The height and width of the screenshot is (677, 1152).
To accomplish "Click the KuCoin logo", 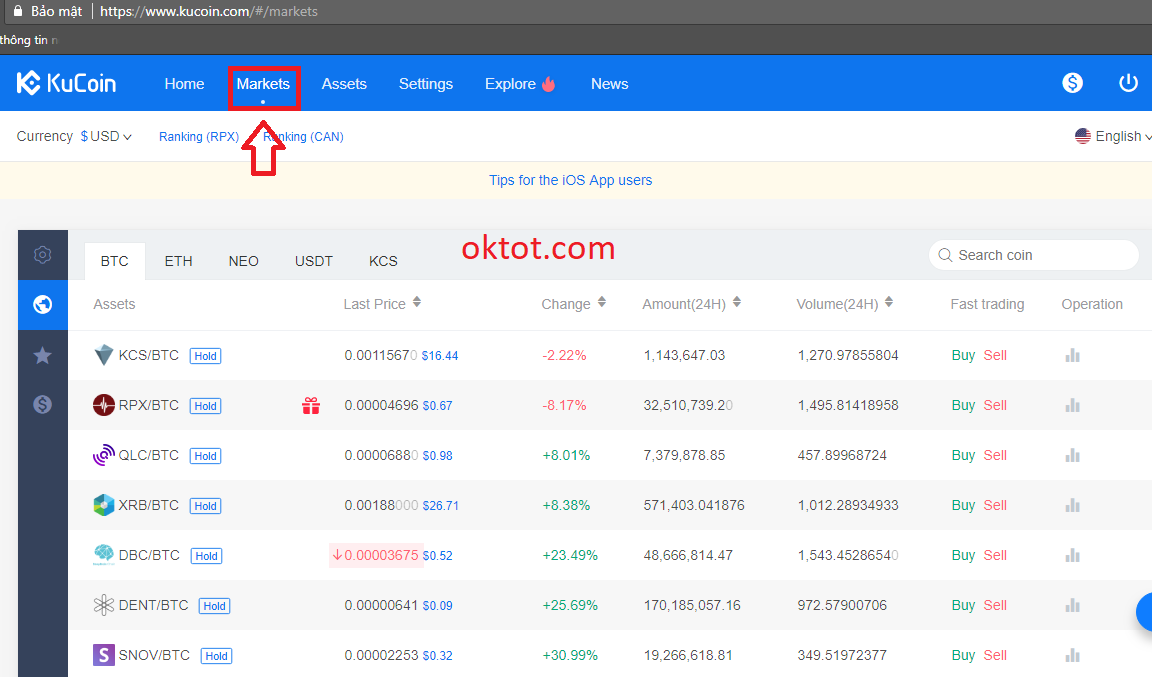I will coord(66,84).
